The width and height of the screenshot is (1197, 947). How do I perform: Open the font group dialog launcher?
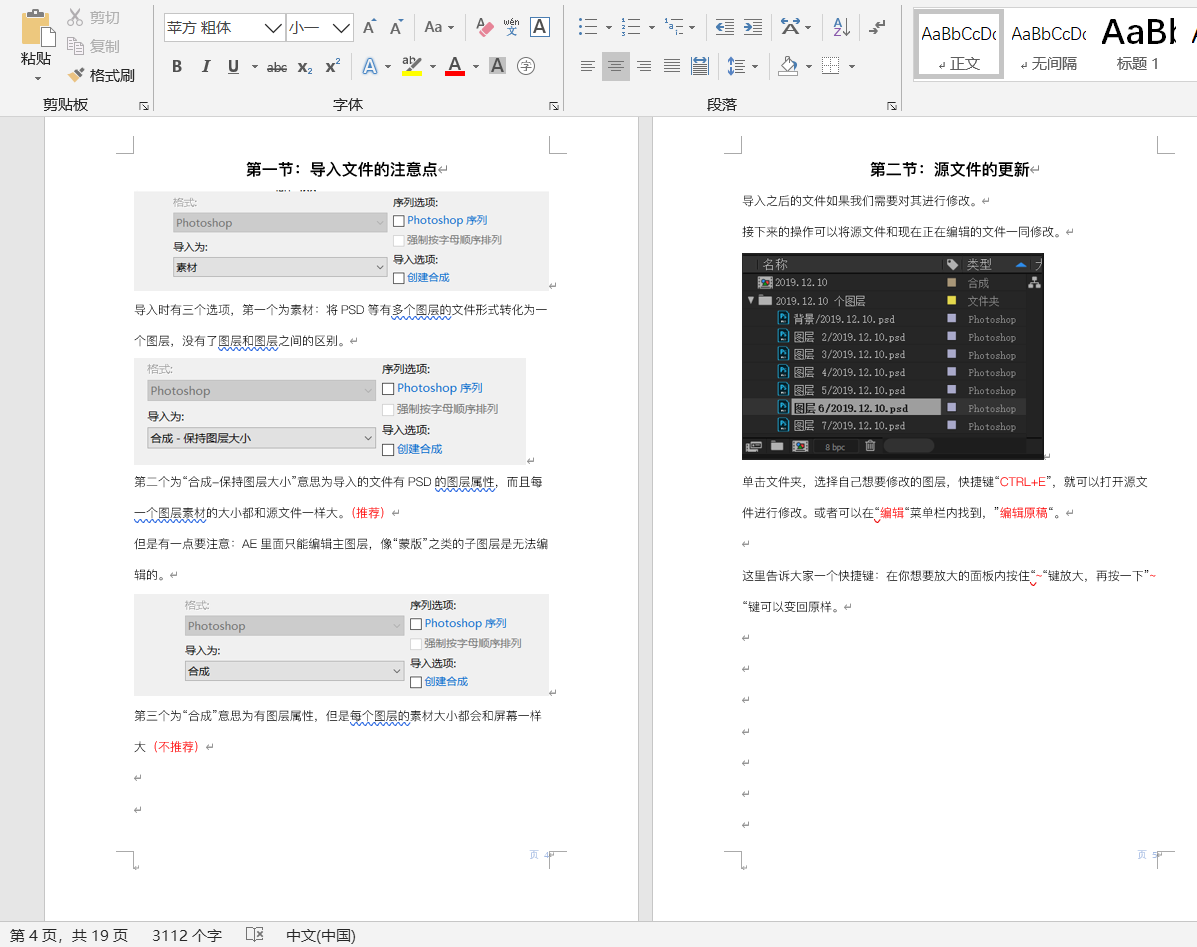(554, 106)
